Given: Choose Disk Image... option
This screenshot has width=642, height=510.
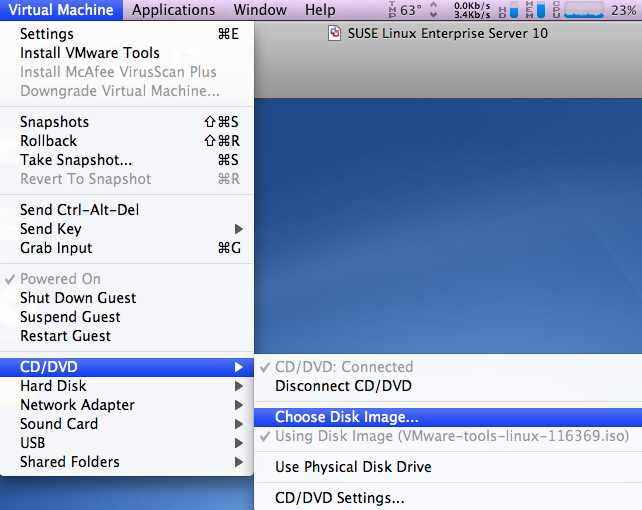Looking at the screenshot, I should [x=448, y=417].
